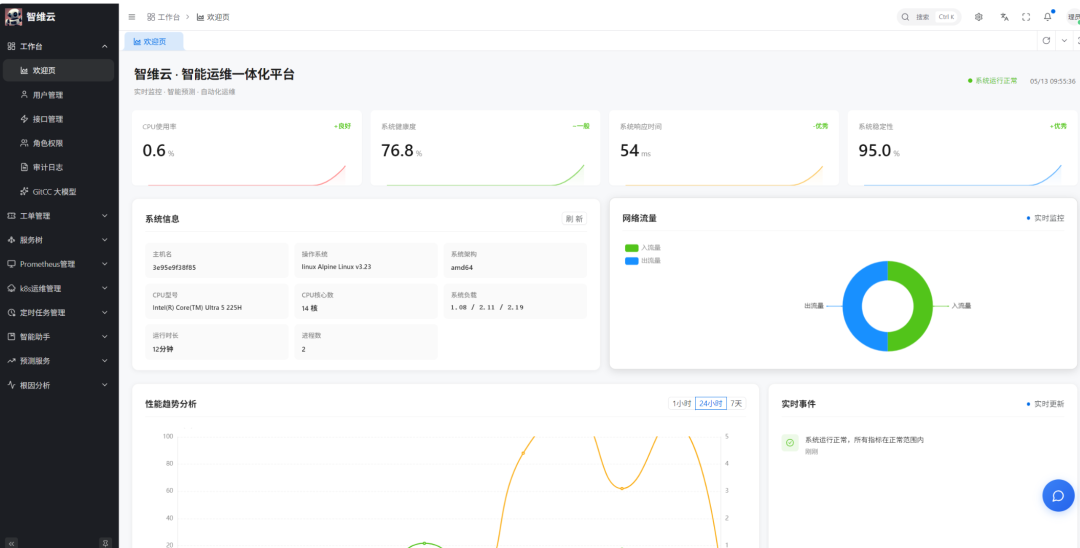Pin the sidebar with pin icon
The image size is (1080, 548).
(x=105, y=542)
